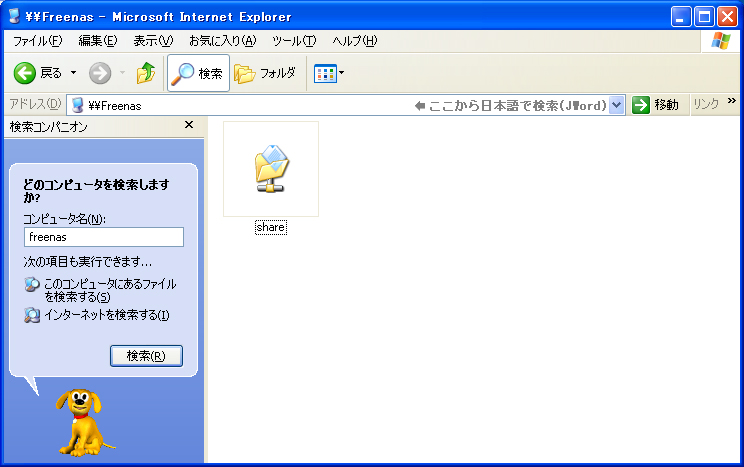Viewport: 744px width, 467px height.
Task: Open the ファイル(F) menu
Action: tap(37, 41)
